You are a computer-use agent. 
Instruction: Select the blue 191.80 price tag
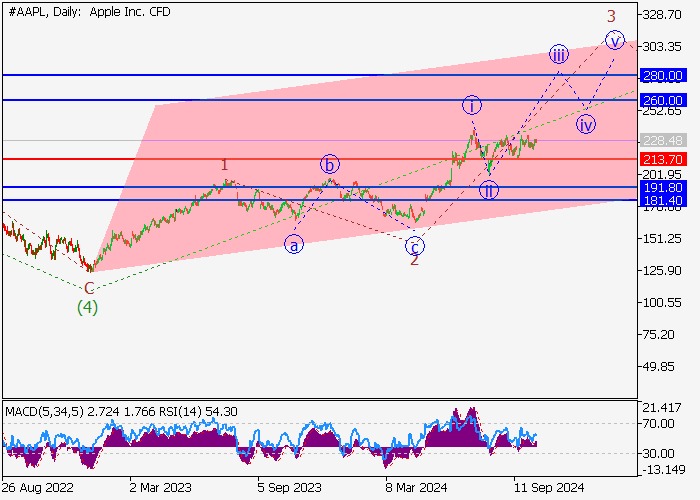663,188
